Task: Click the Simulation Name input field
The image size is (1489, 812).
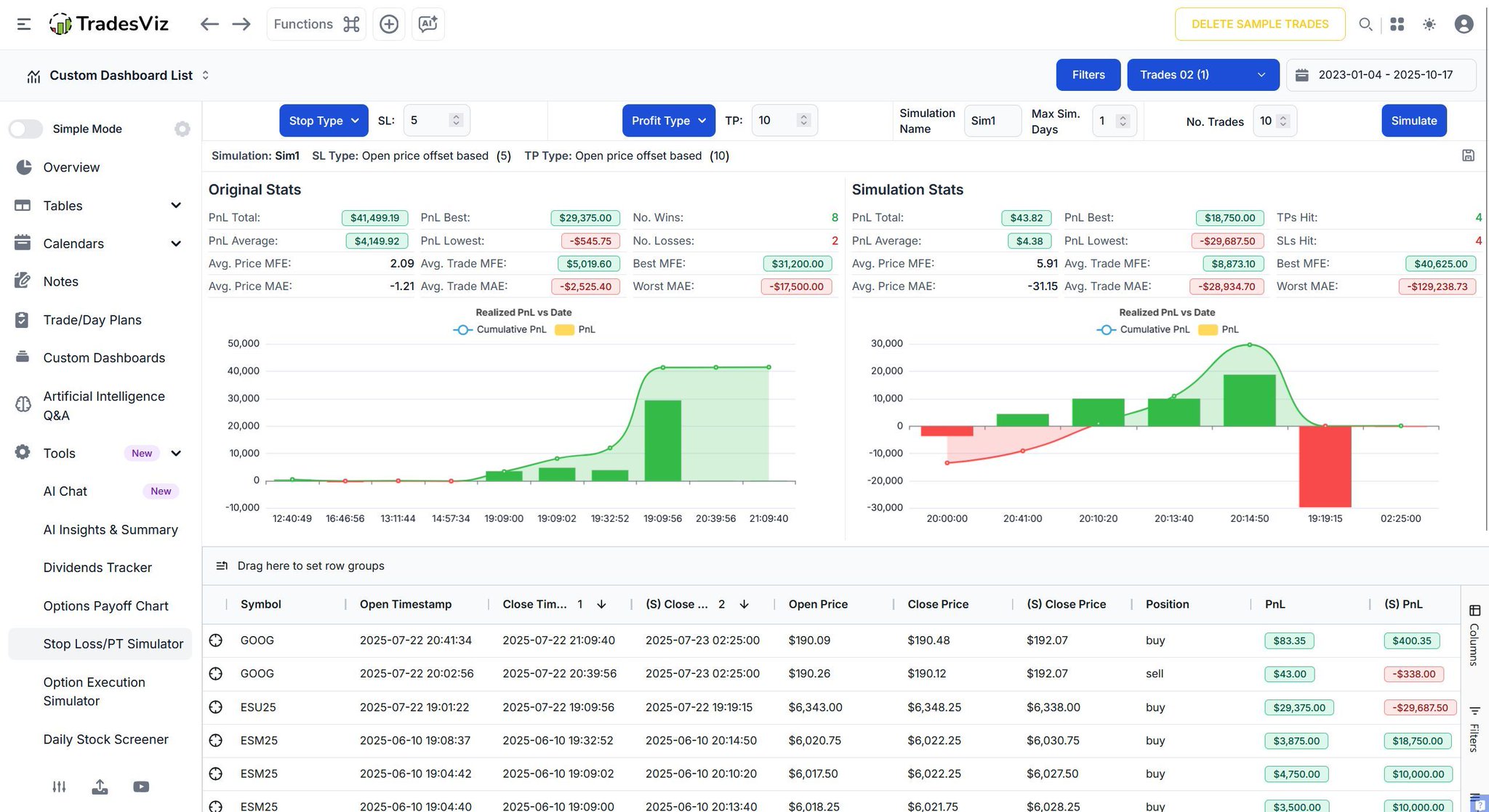Action: click(992, 121)
